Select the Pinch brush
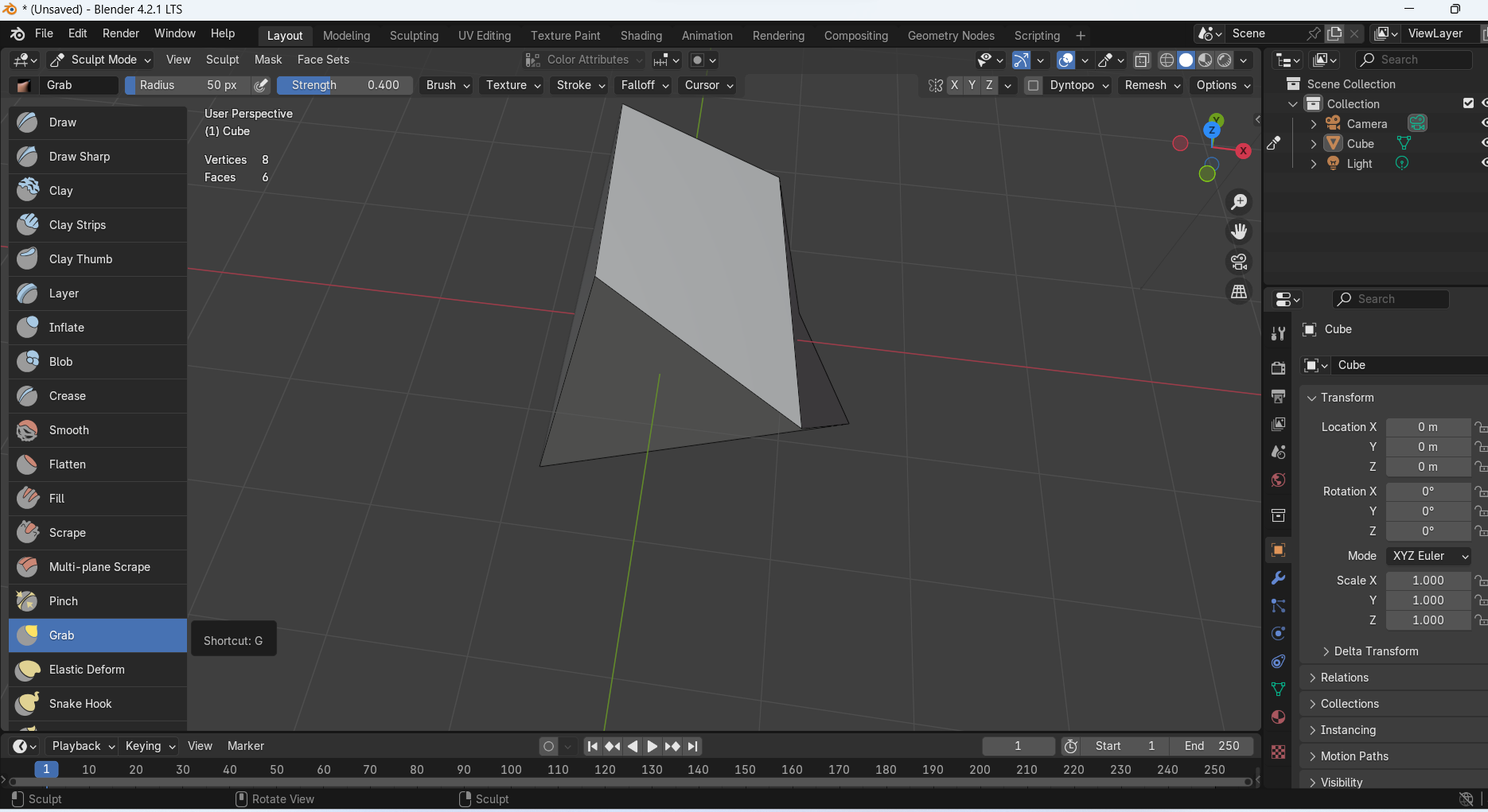Viewport: 1488px width, 812px height. pyautogui.click(x=98, y=601)
